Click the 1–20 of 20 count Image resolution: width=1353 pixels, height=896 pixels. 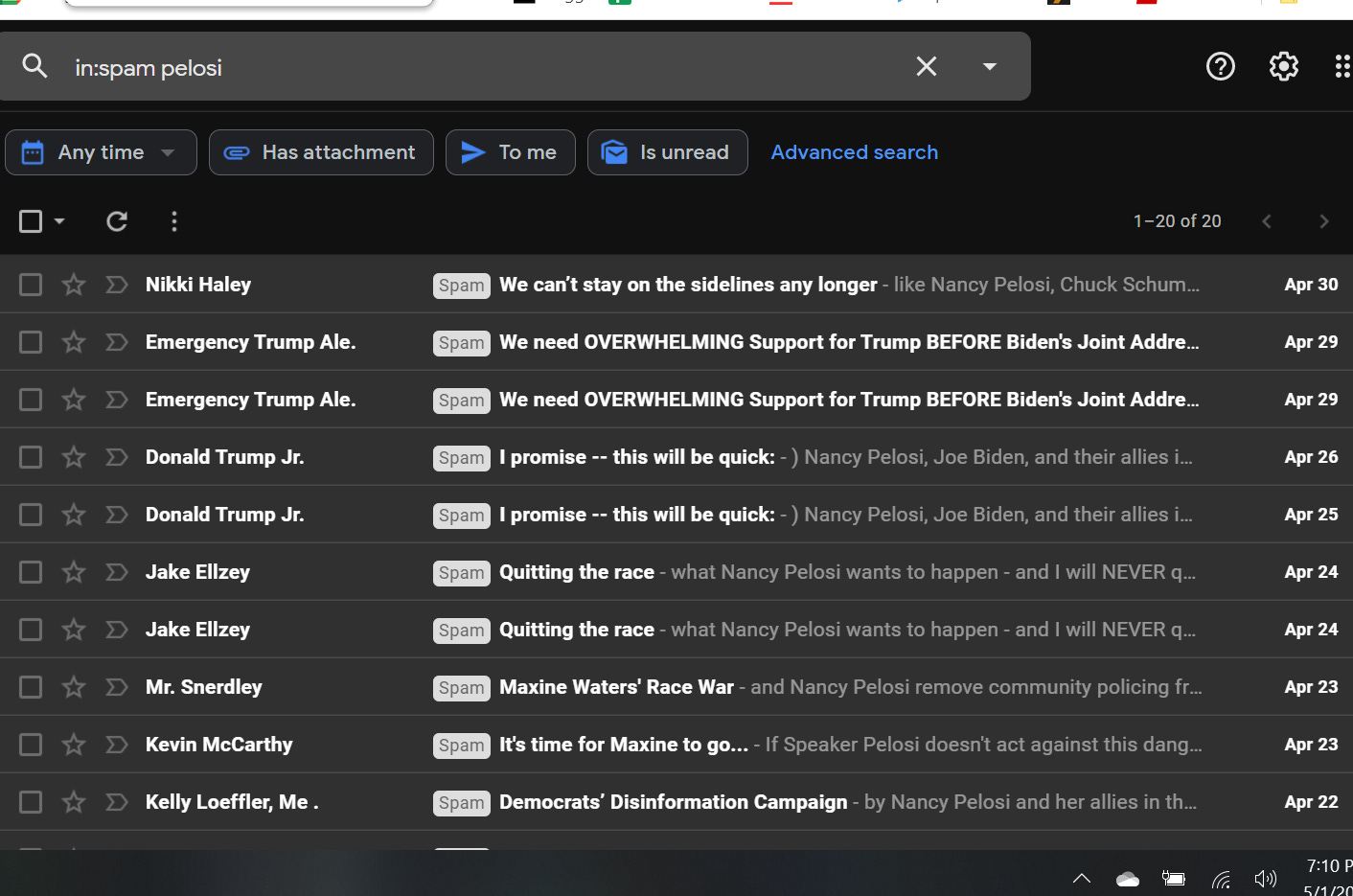click(1178, 221)
